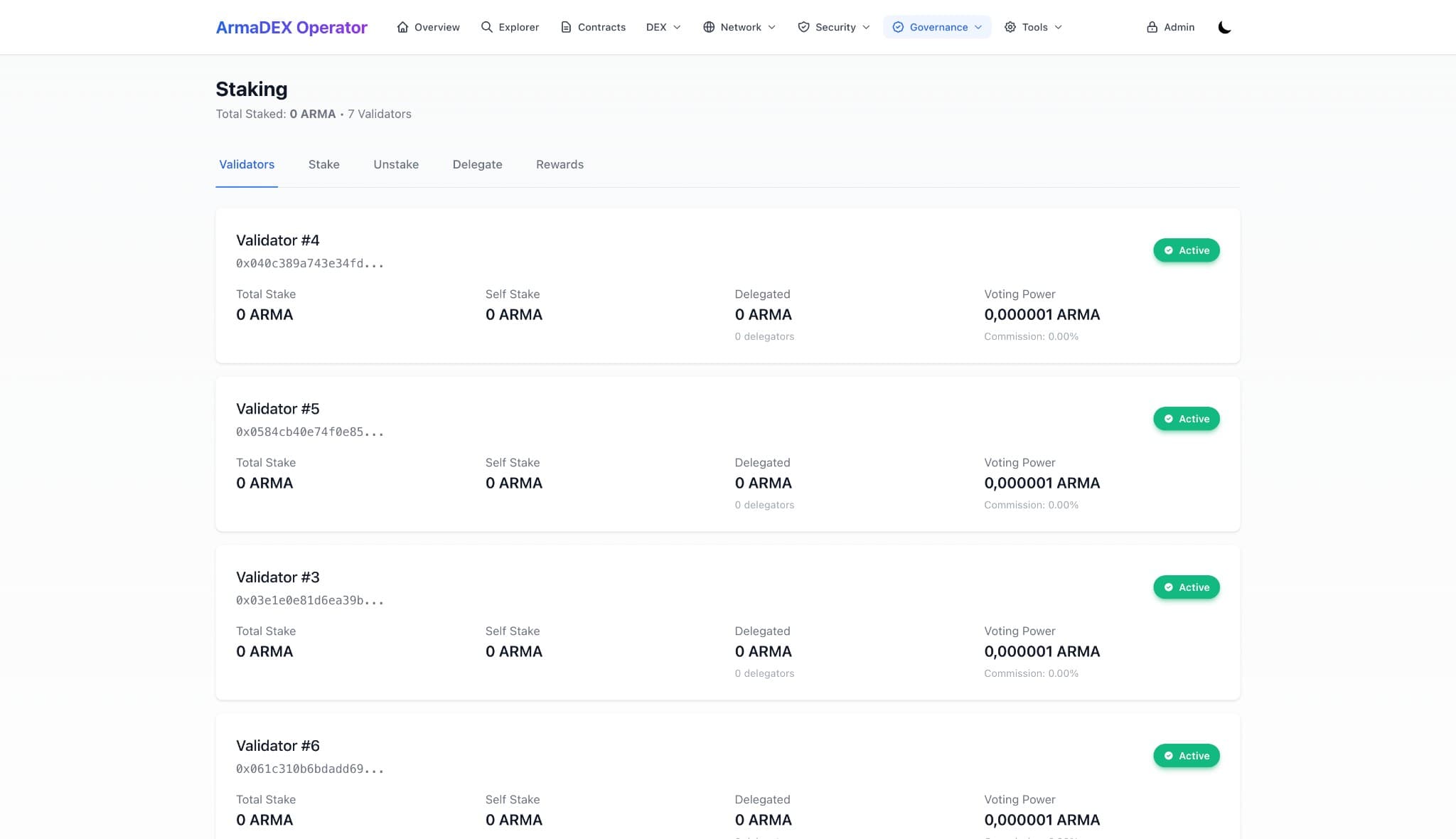Screen dimensions: 1456x839
Task: Select the Security shield icon
Action: [x=803, y=26]
